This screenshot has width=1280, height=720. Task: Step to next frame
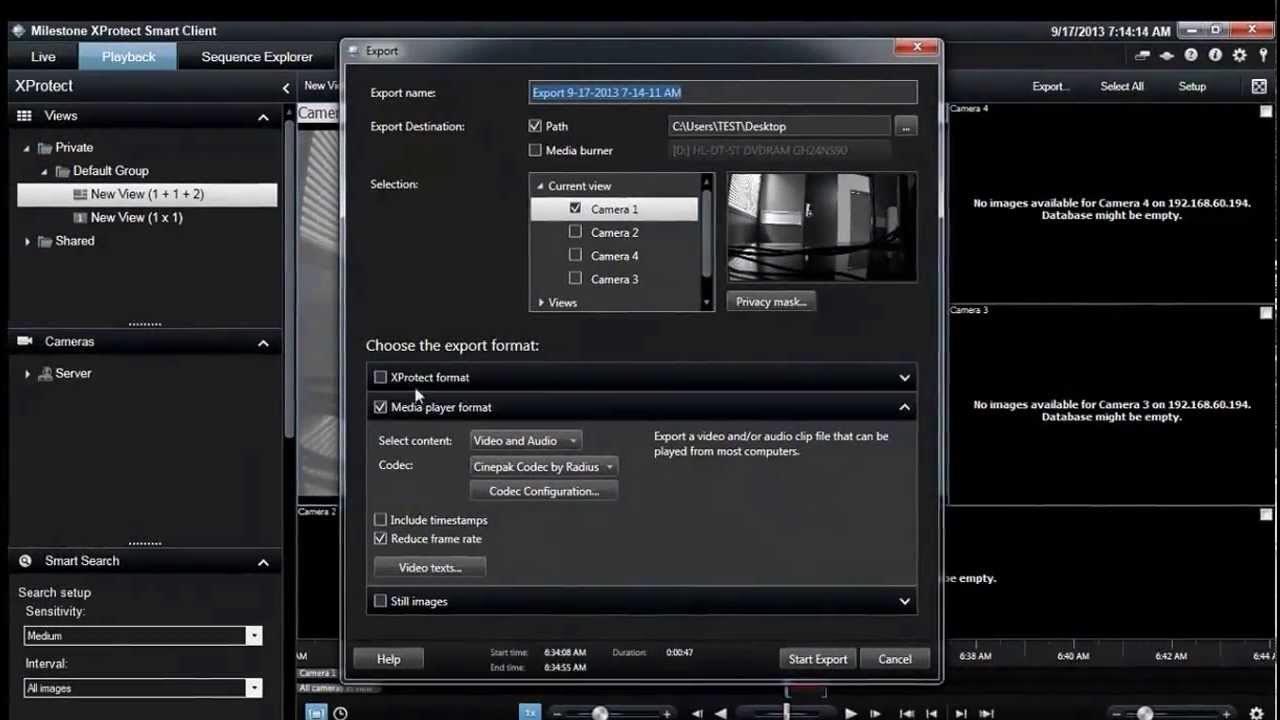click(x=875, y=713)
